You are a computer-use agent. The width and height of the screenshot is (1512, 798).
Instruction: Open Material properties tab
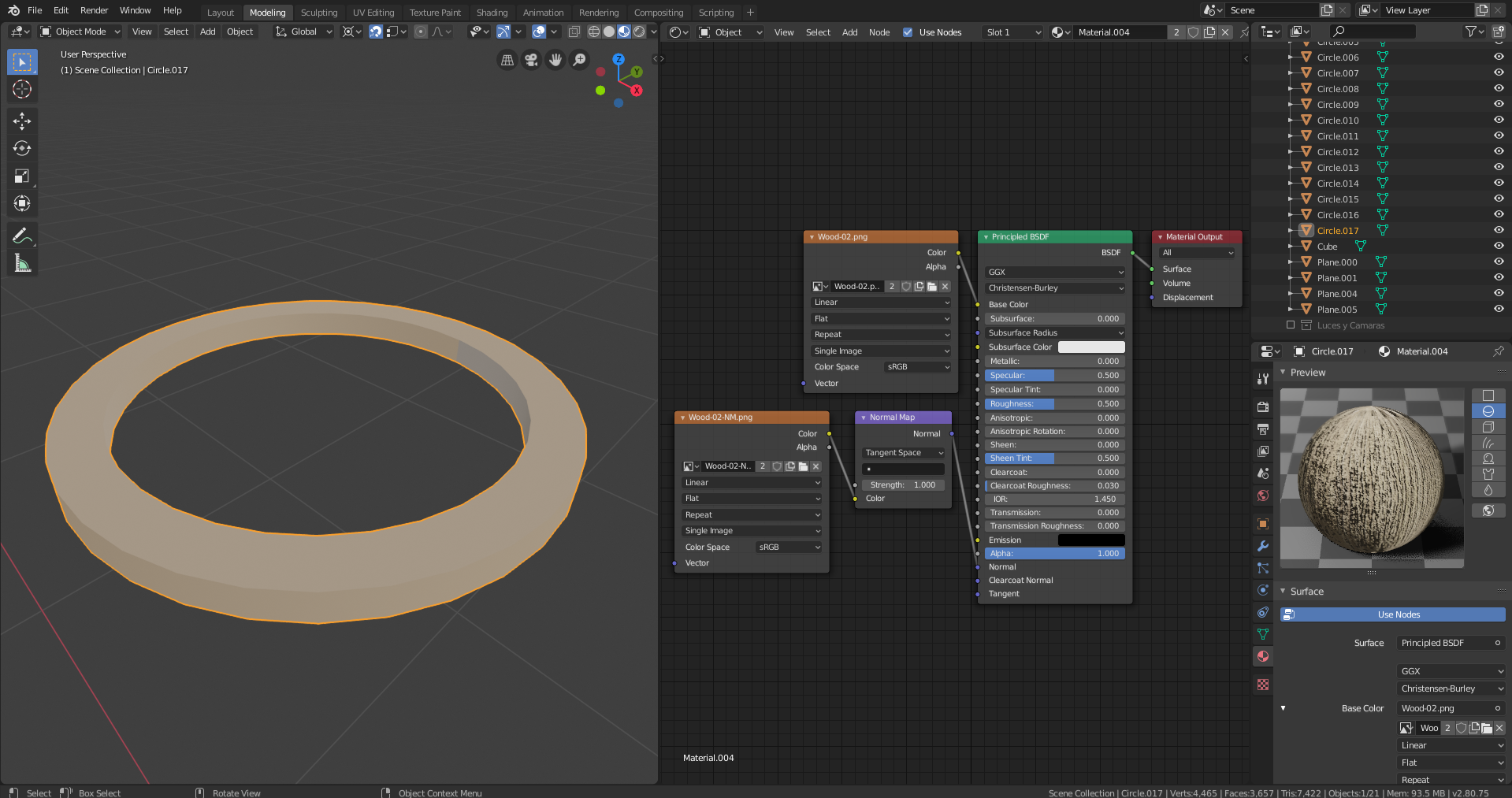tap(1263, 656)
